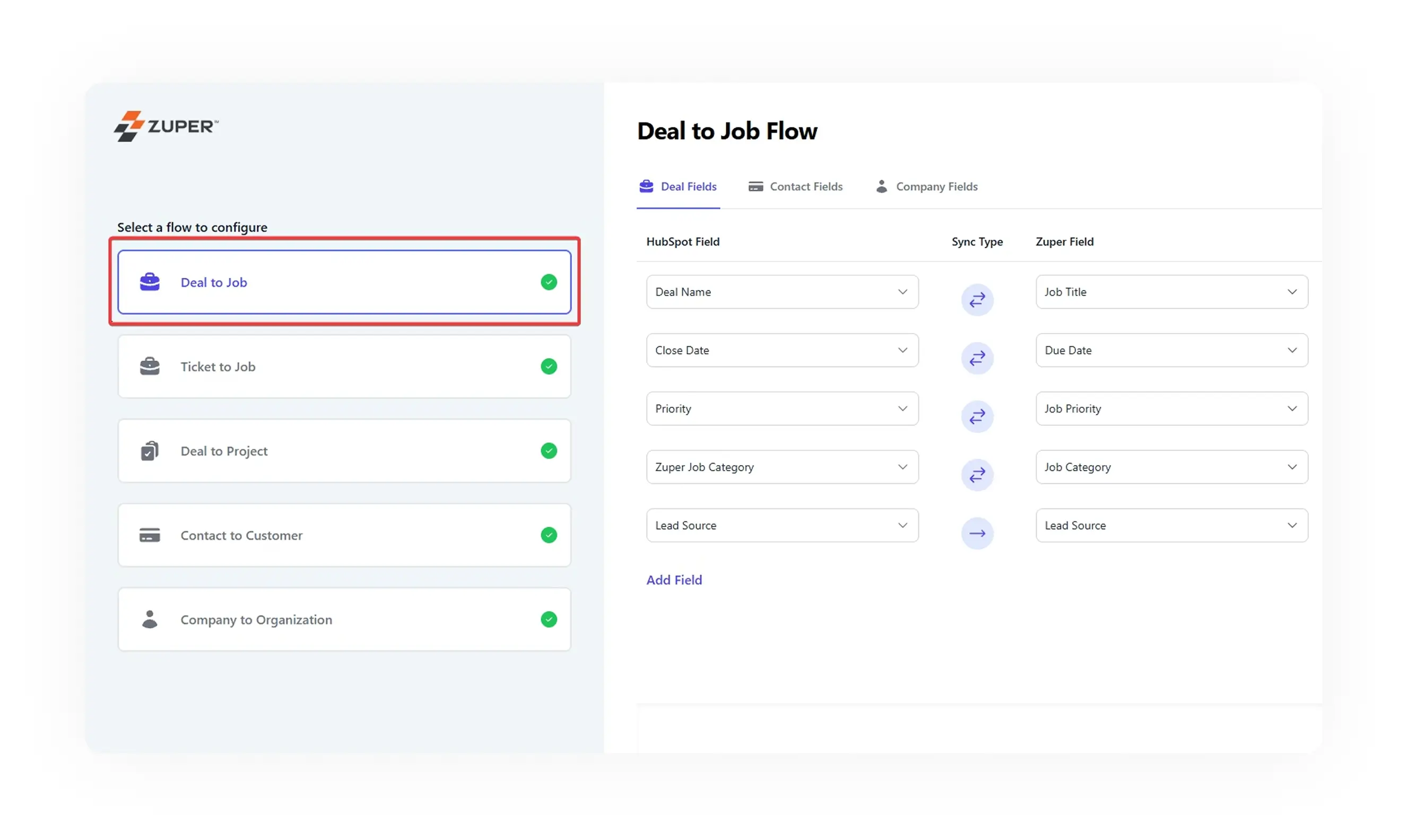1407x840 pixels.
Task: Open the Lead Source Zuper field dropdown
Action: tap(1171, 526)
